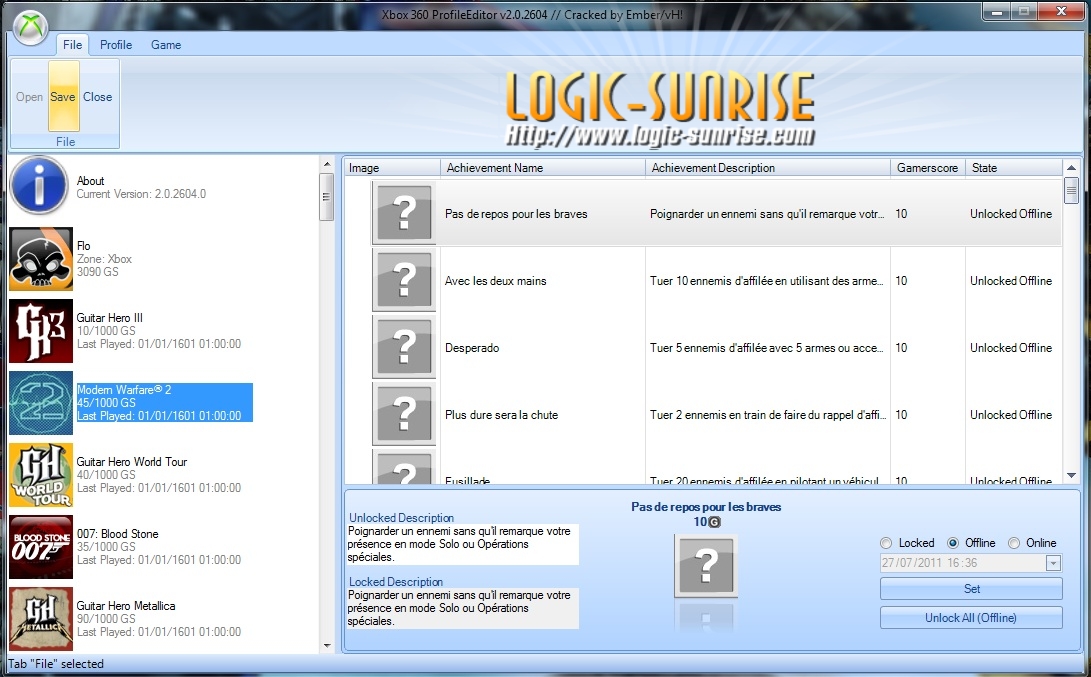Select the Offline radio button
Viewport: 1091px width, 677px height.
click(x=953, y=543)
